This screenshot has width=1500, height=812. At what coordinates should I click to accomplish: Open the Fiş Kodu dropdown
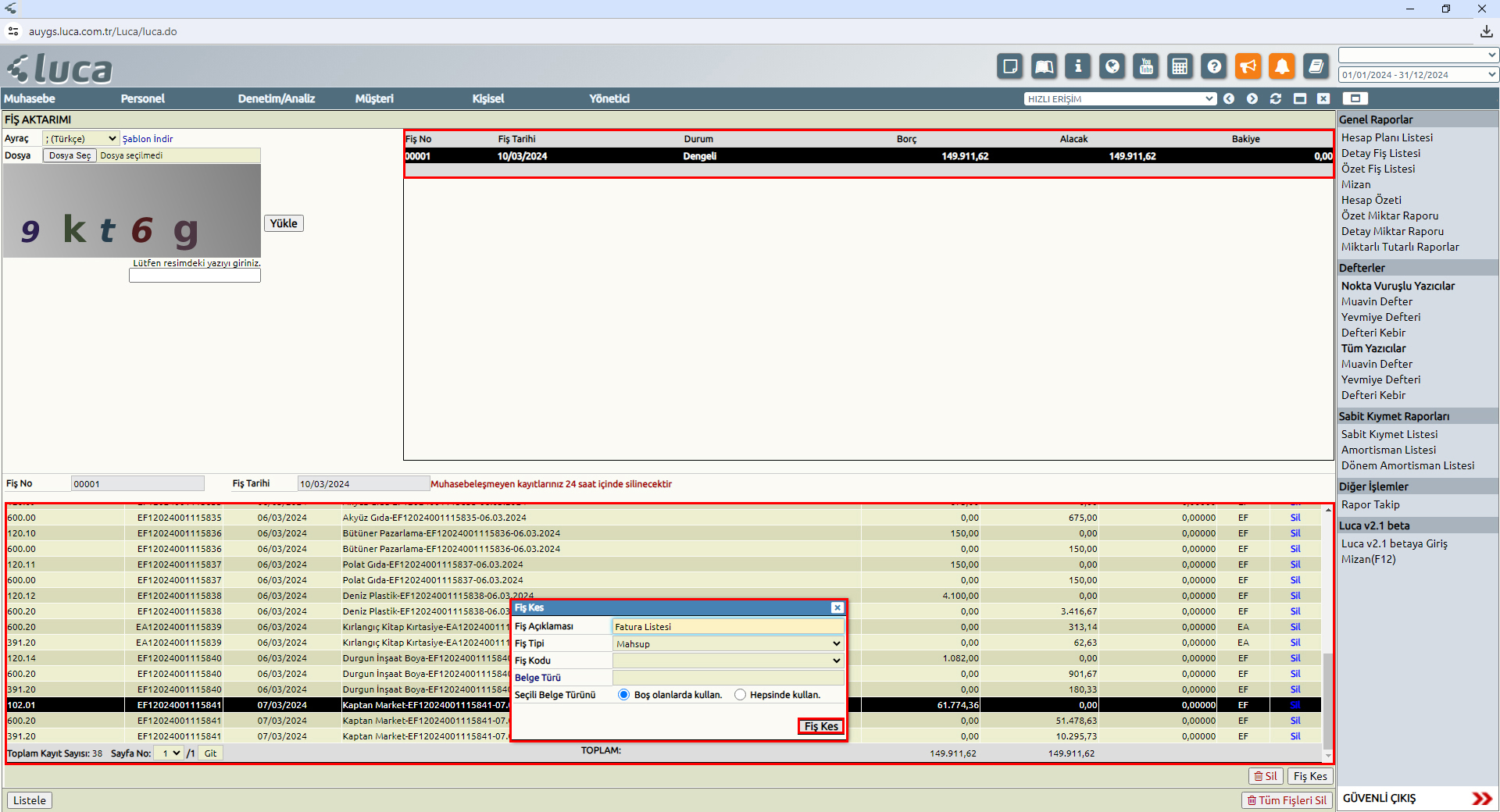[728, 661]
